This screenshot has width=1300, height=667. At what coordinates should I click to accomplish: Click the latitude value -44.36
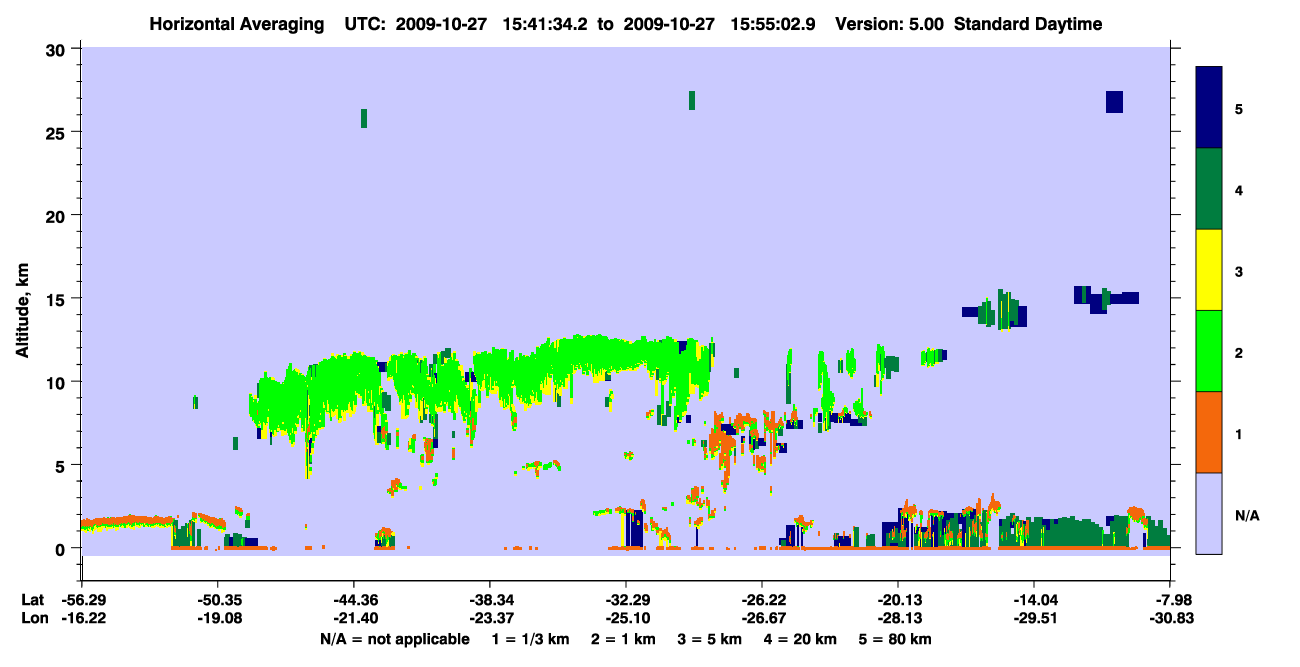353,600
